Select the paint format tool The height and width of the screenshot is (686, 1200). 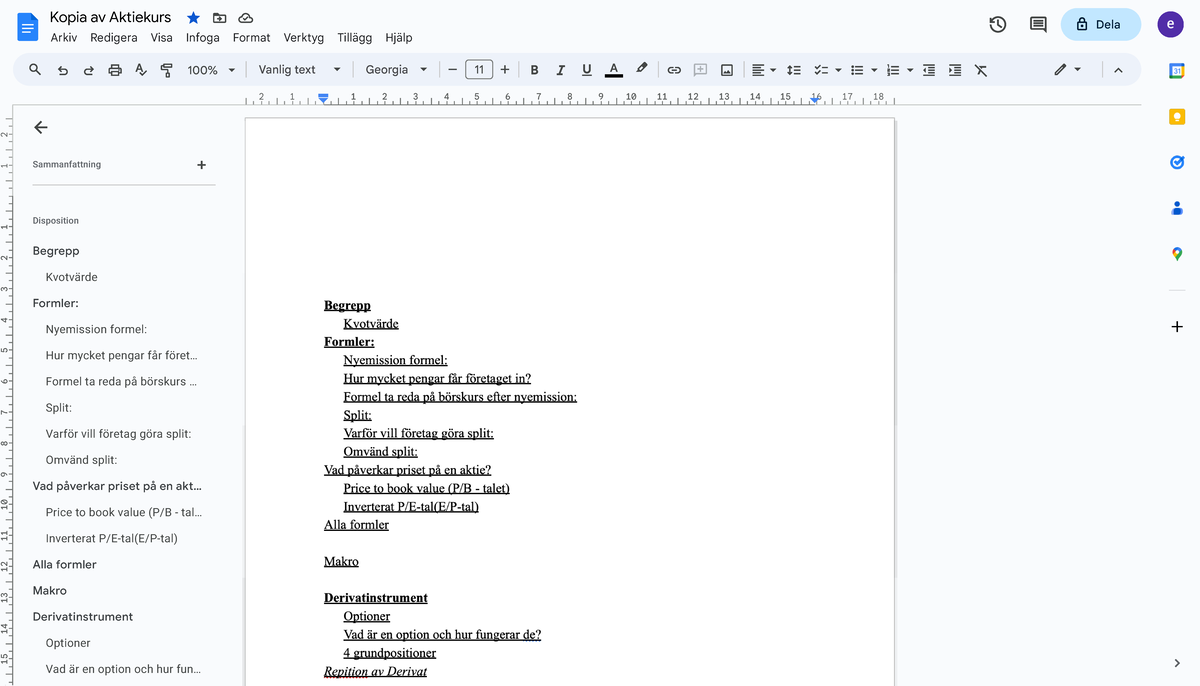tap(167, 70)
